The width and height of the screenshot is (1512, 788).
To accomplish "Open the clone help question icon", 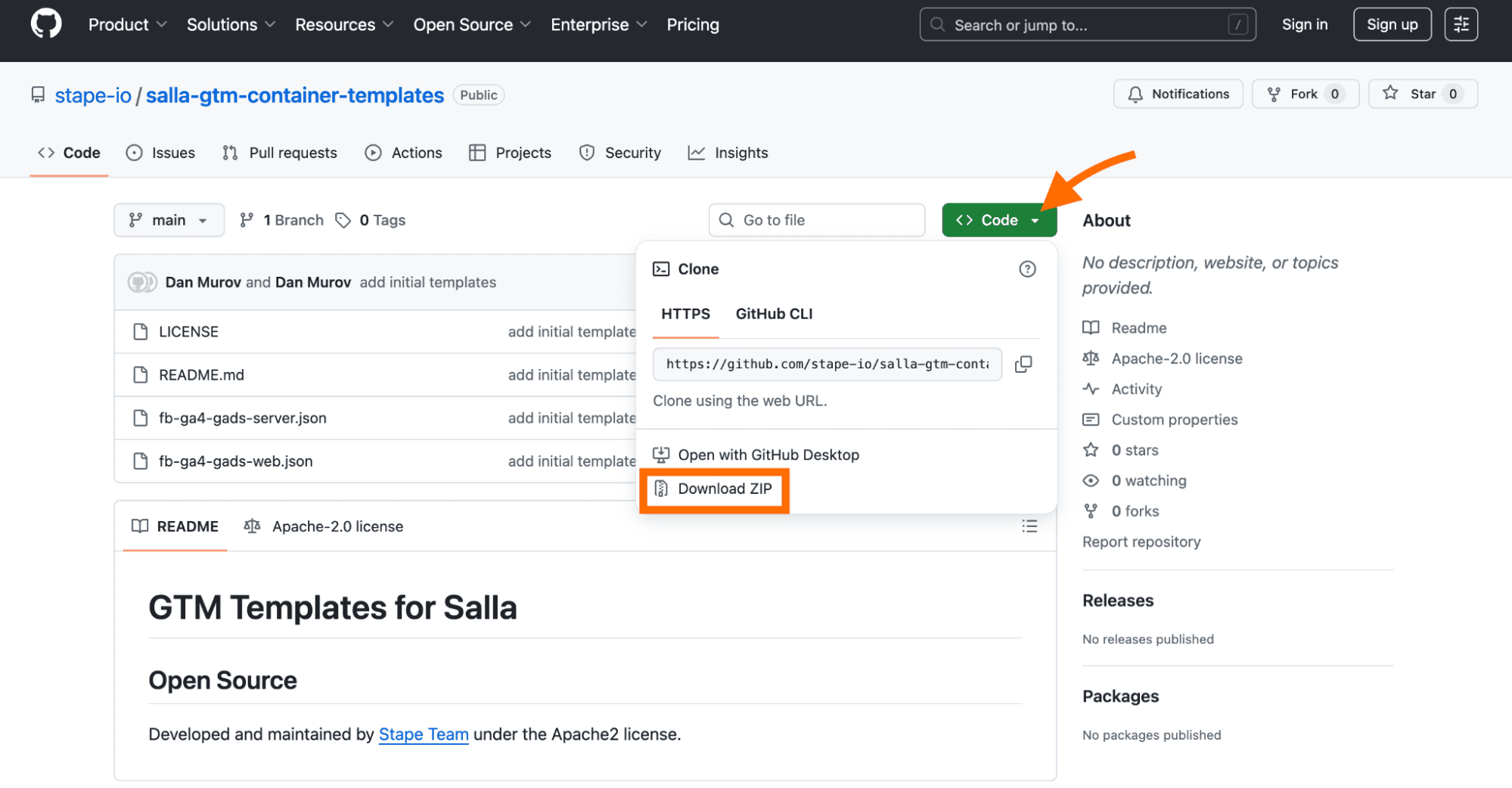I will pos(1027,269).
